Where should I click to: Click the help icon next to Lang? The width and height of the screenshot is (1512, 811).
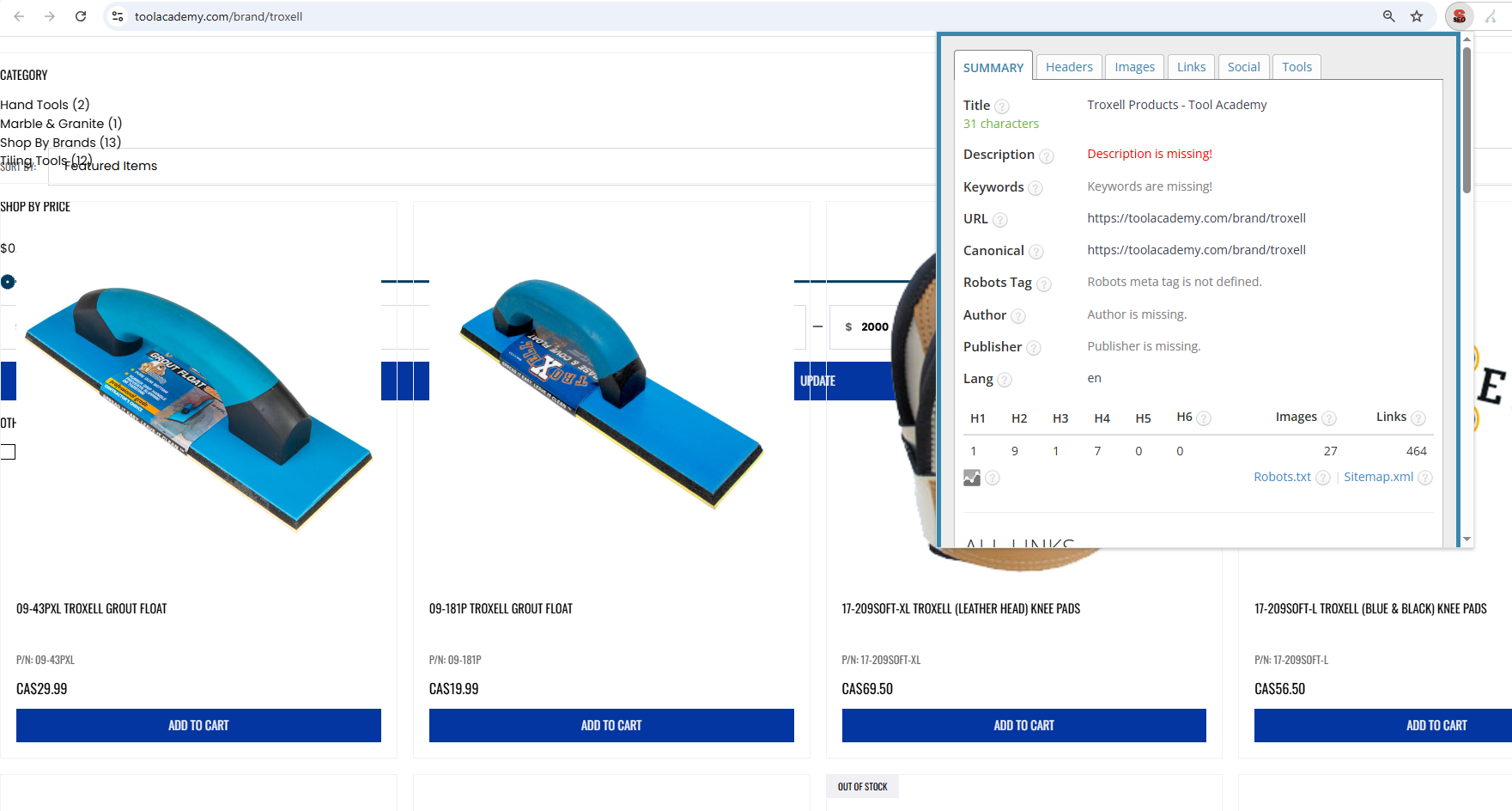[x=1005, y=380]
